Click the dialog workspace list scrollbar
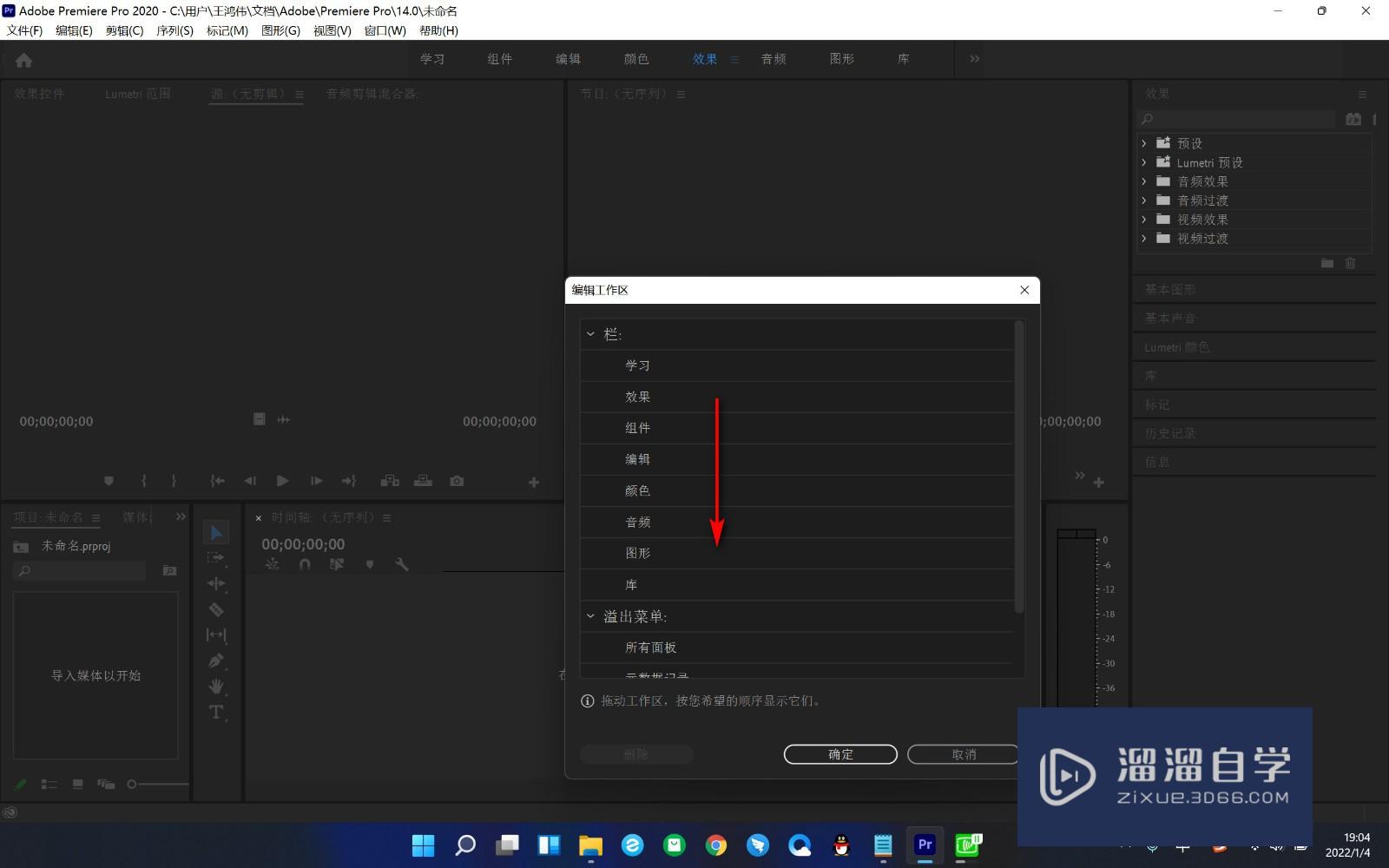Screen dimensions: 1389x868 [1019, 468]
